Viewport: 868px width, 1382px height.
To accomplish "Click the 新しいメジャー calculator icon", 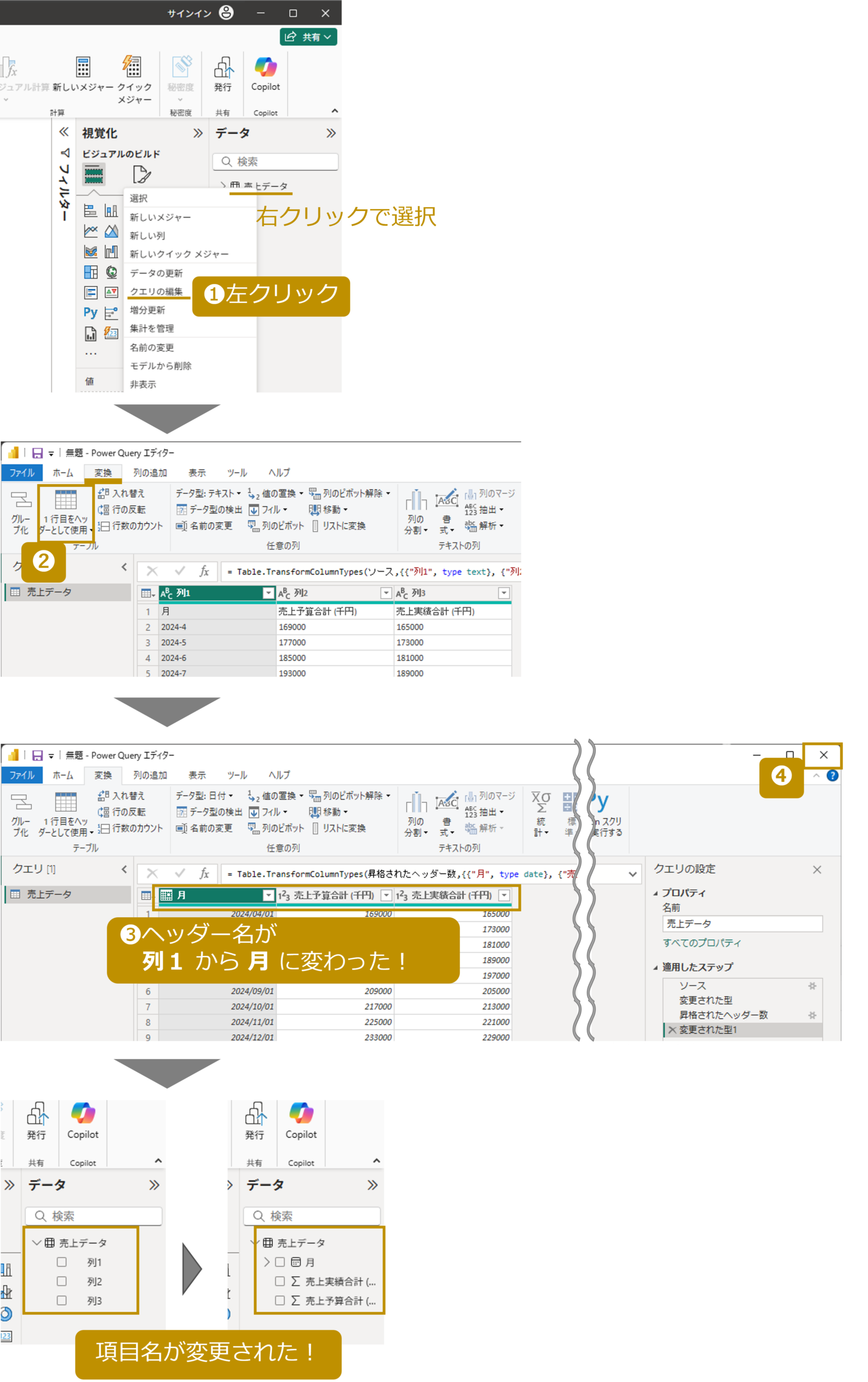I will click(x=83, y=67).
